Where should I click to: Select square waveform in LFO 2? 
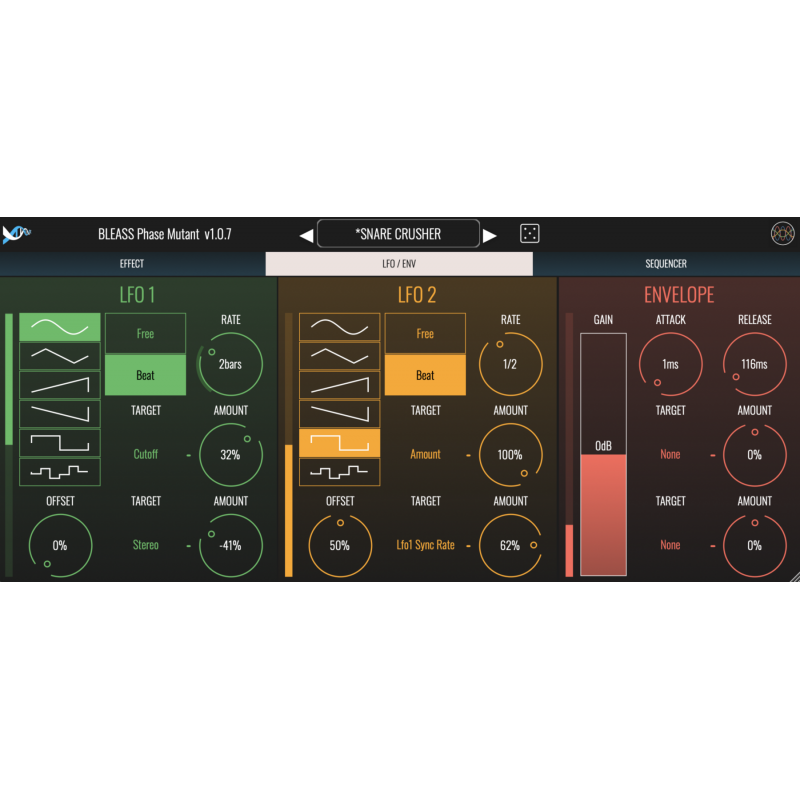click(340, 442)
